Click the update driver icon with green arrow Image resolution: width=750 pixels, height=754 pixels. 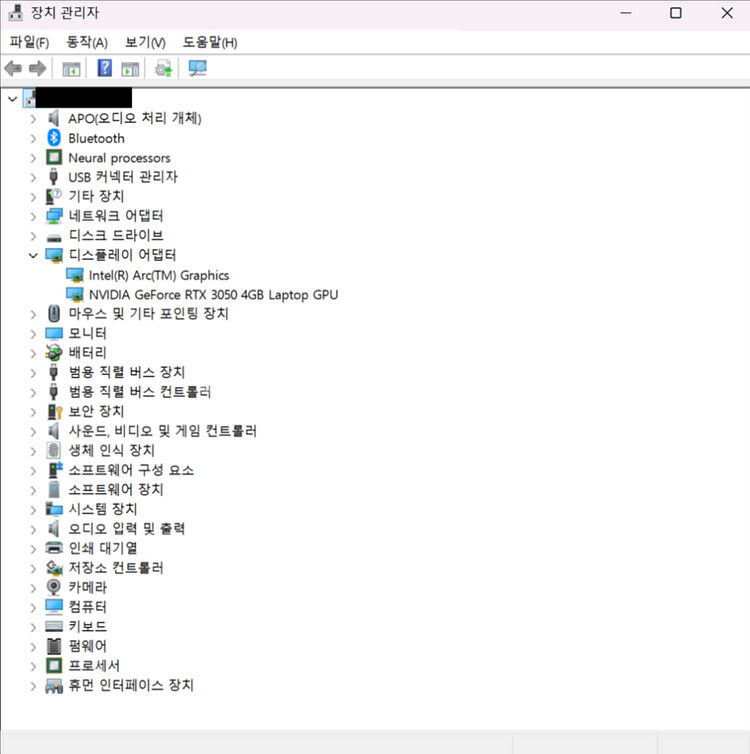[164, 68]
